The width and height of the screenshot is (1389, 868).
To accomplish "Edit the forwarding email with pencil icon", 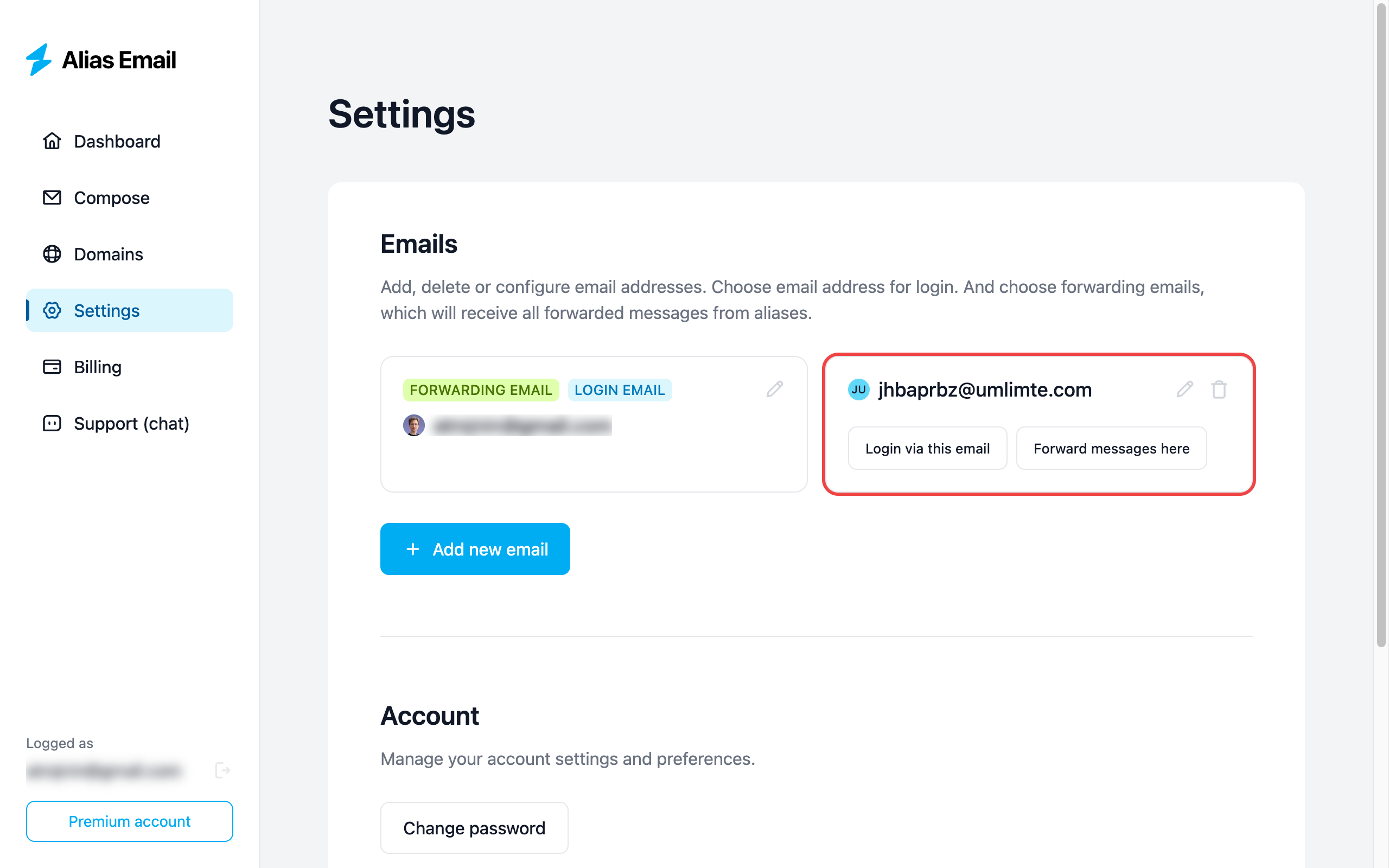I will point(774,389).
